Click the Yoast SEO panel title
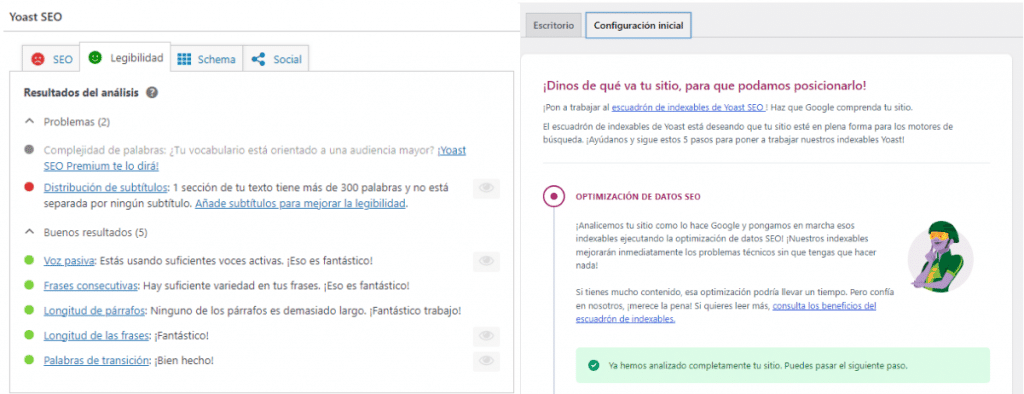The width and height of the screenshot is (1024, 394). [35, 18]
